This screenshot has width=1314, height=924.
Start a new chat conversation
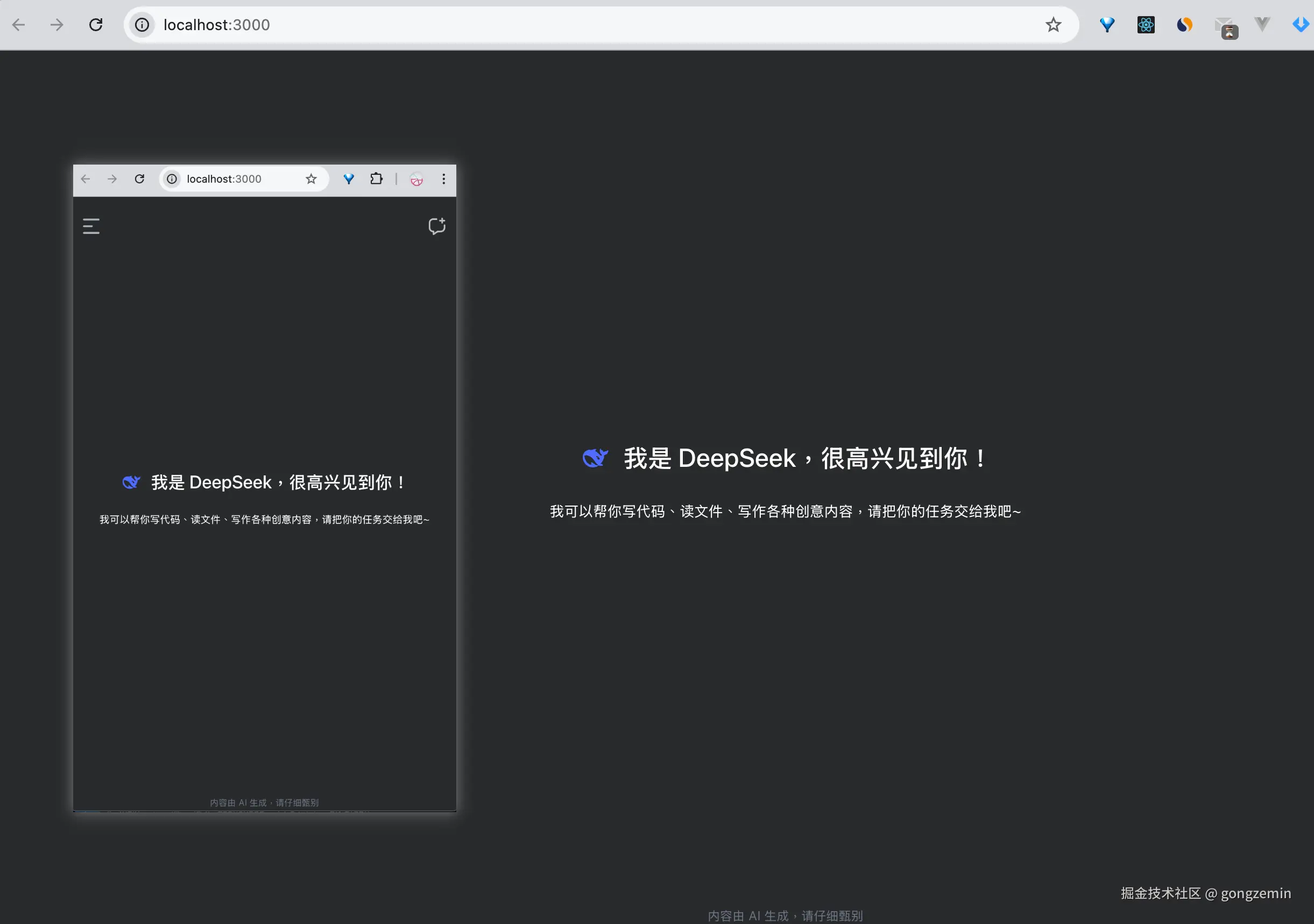click(437, 226)
